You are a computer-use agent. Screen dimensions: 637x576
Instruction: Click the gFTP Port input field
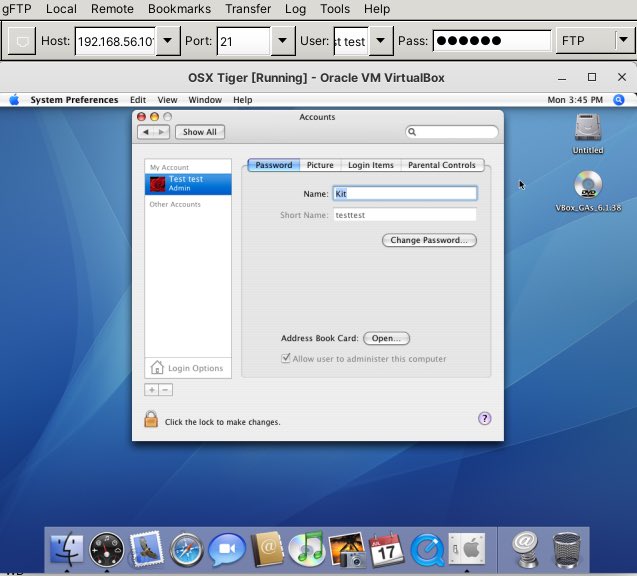244,41
